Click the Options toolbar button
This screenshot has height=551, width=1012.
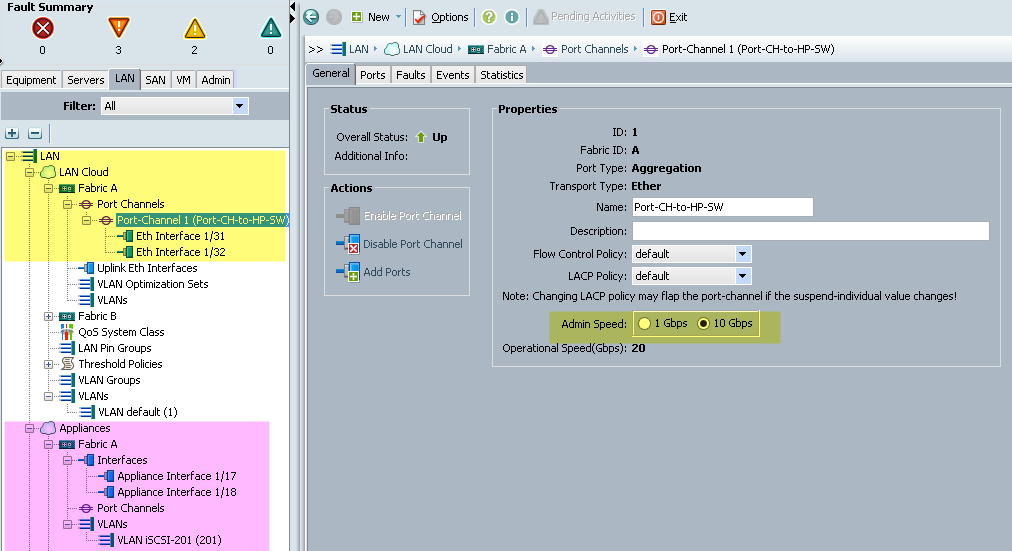(441, 17)
